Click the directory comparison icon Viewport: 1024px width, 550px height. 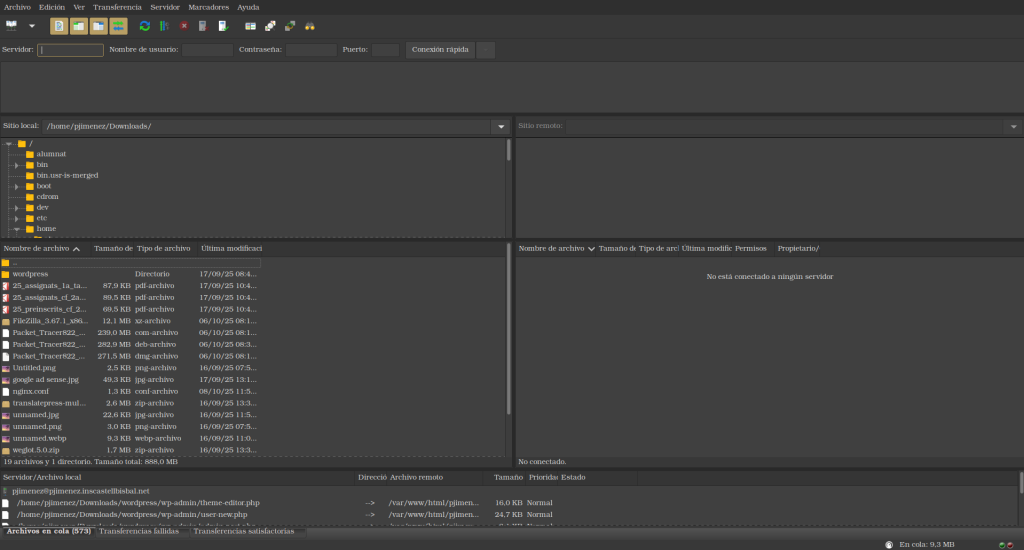[x=269, y=26]
